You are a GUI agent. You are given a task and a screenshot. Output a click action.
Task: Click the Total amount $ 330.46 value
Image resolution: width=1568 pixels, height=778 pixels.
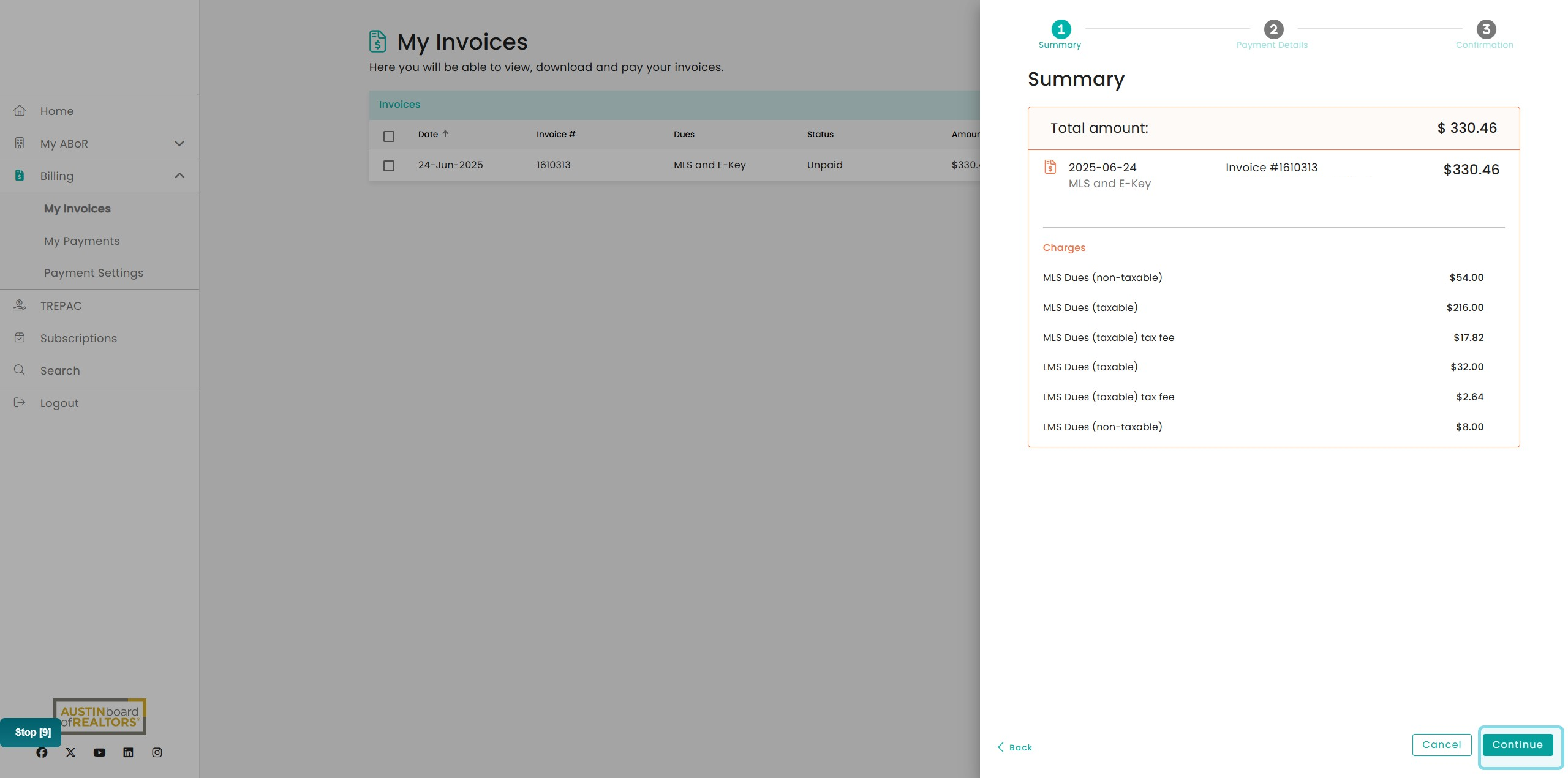[1467, 128]
